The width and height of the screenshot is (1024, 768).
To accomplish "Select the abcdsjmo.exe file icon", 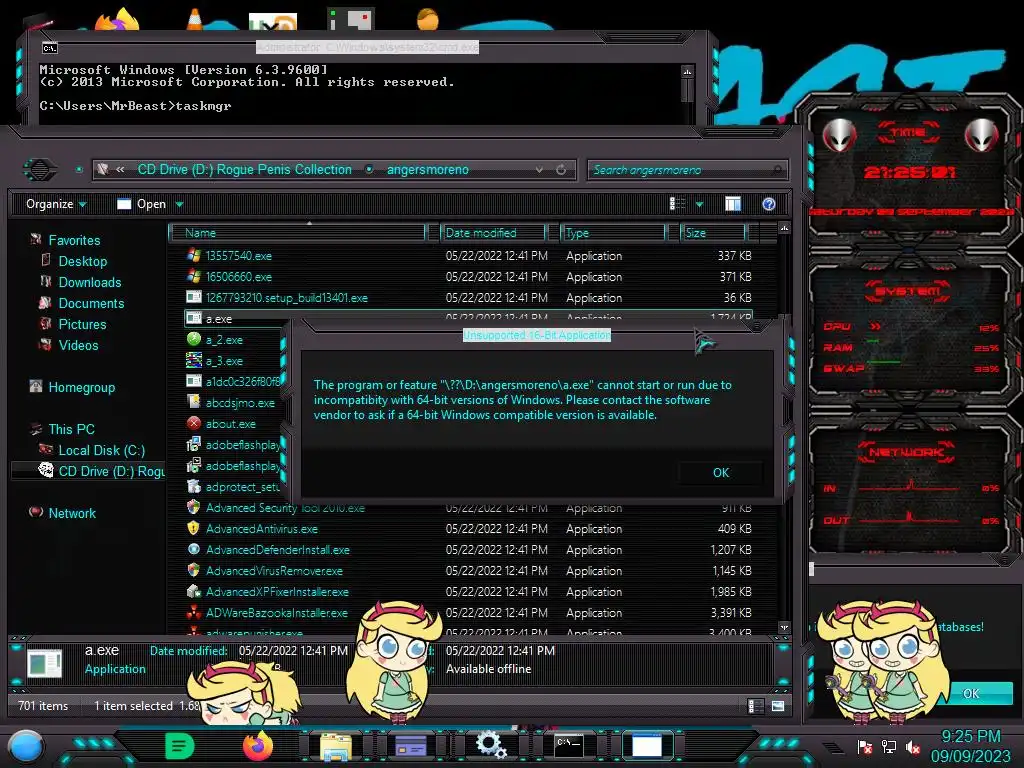I will coord(193,402).
